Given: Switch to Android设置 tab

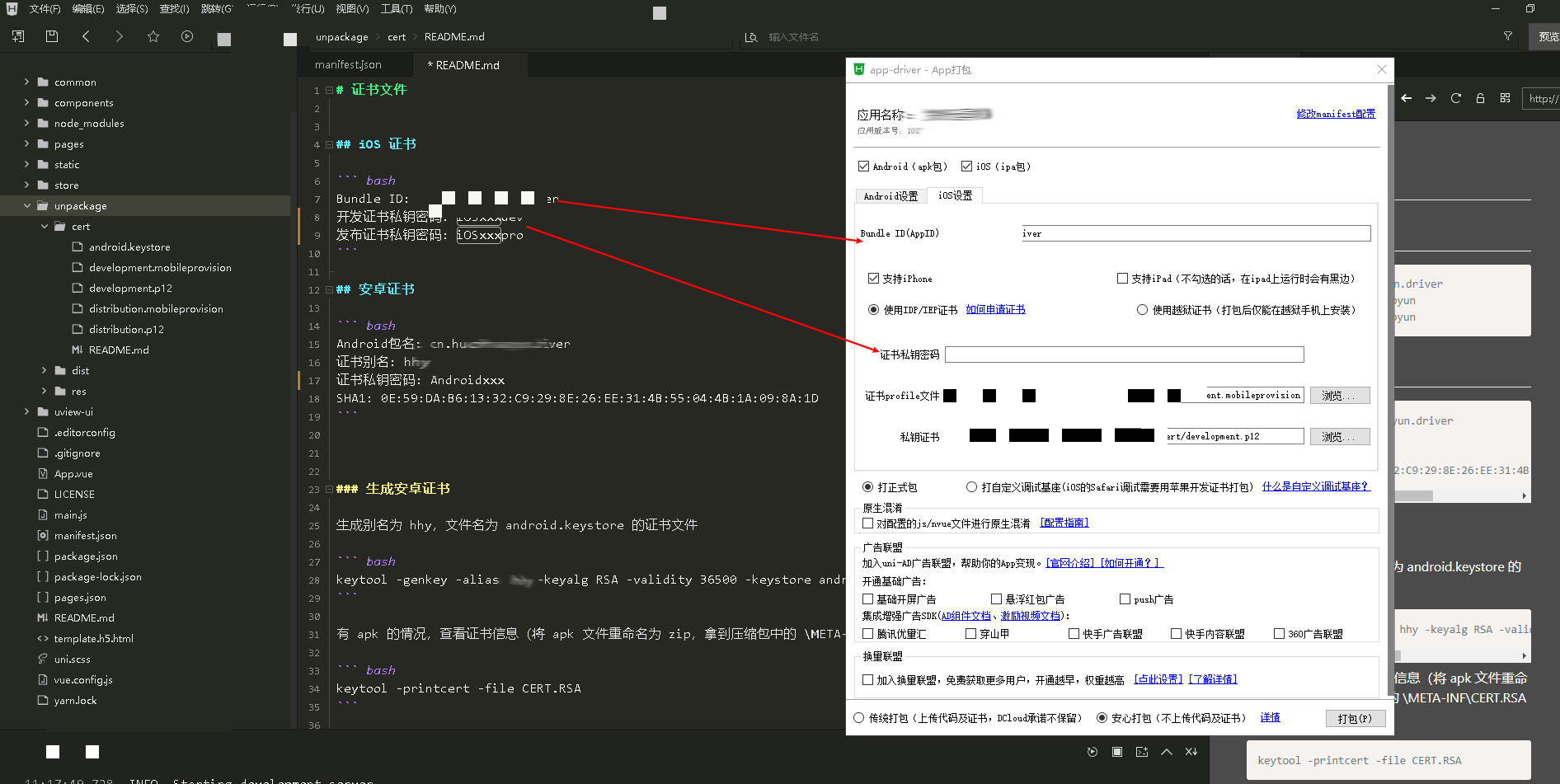Looking at the screenshot, I should click(x=890, y=196).
